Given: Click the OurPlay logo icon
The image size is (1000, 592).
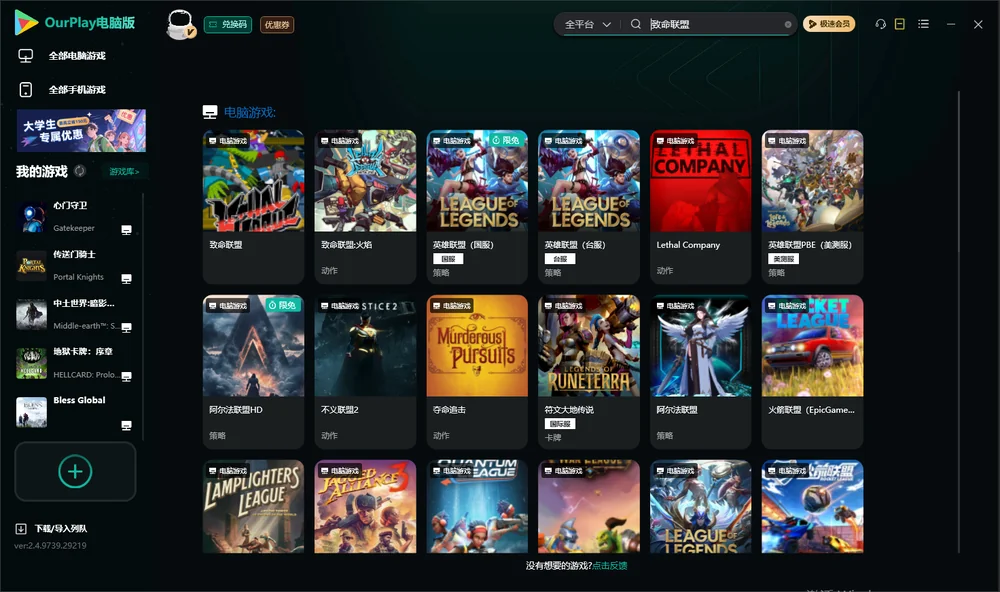Looking at the screenshot, I should point(26,23).
